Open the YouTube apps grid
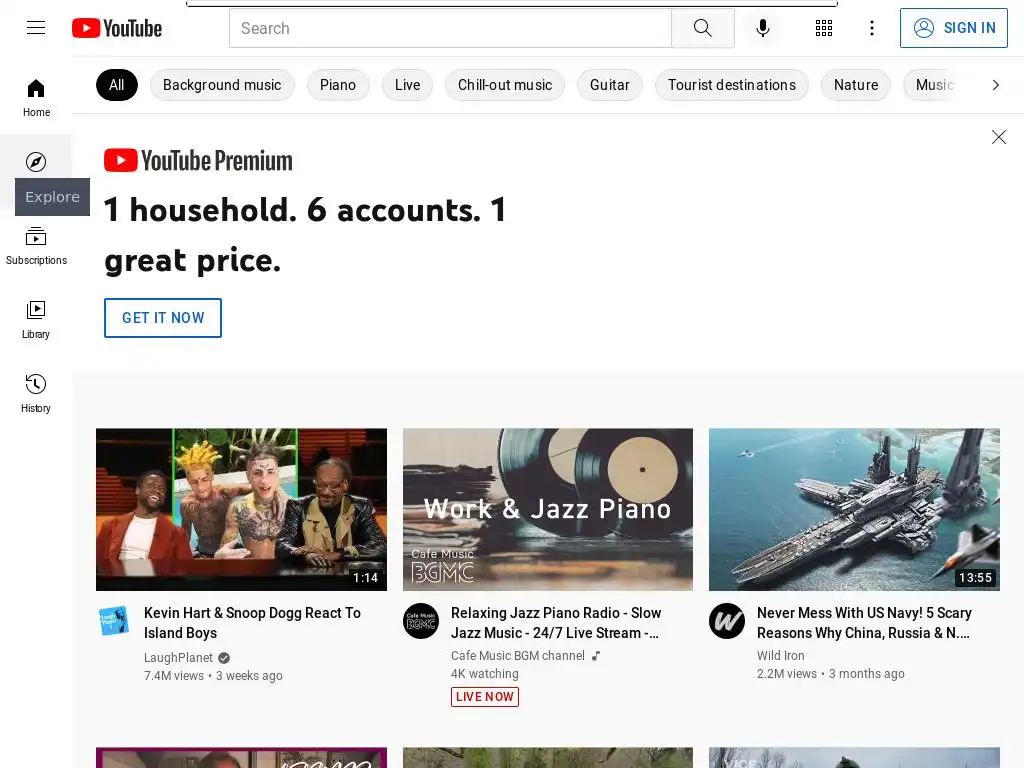 824,28
